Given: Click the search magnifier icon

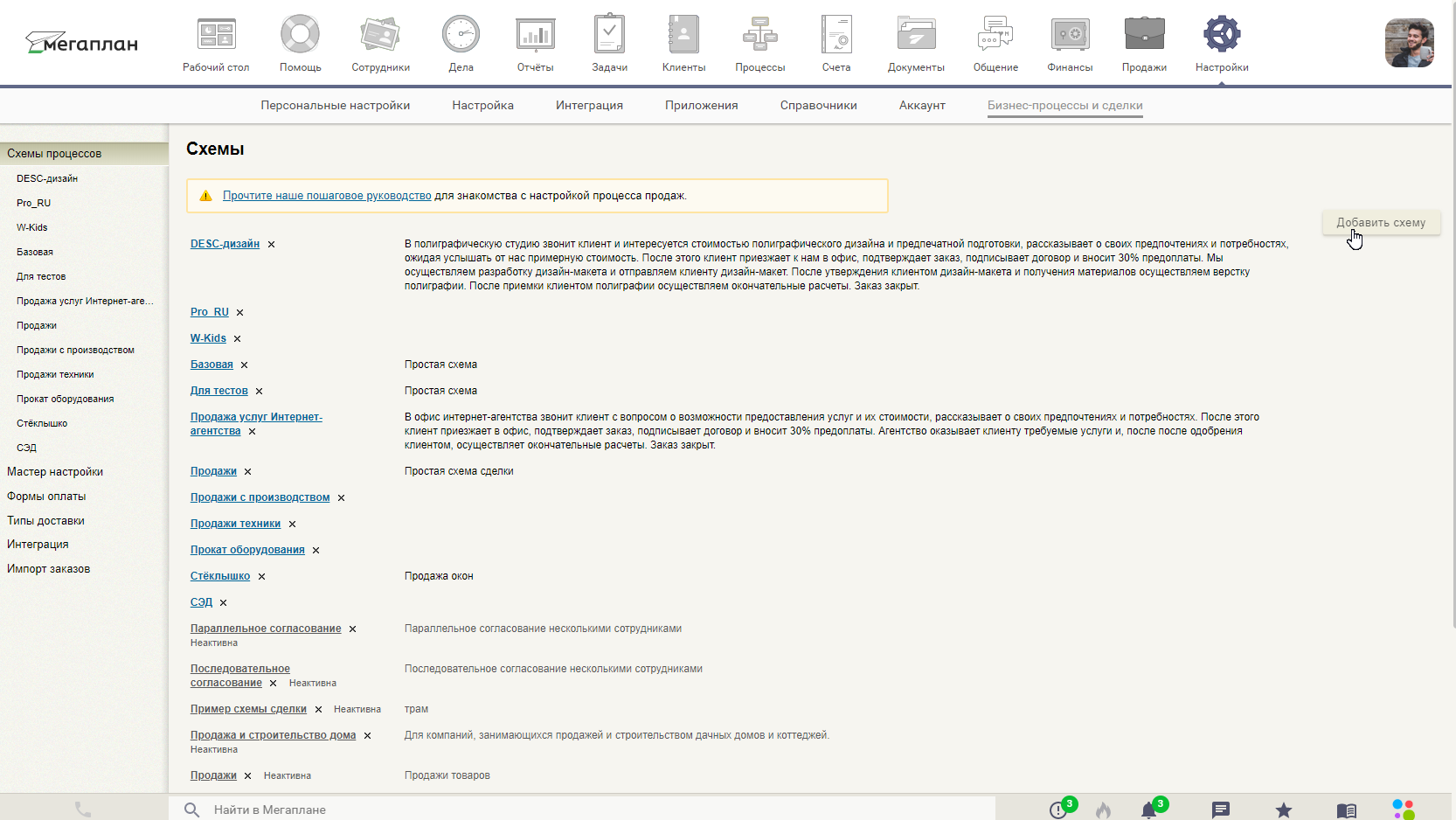Looking at the screenshot, I should tap(191, 810).
